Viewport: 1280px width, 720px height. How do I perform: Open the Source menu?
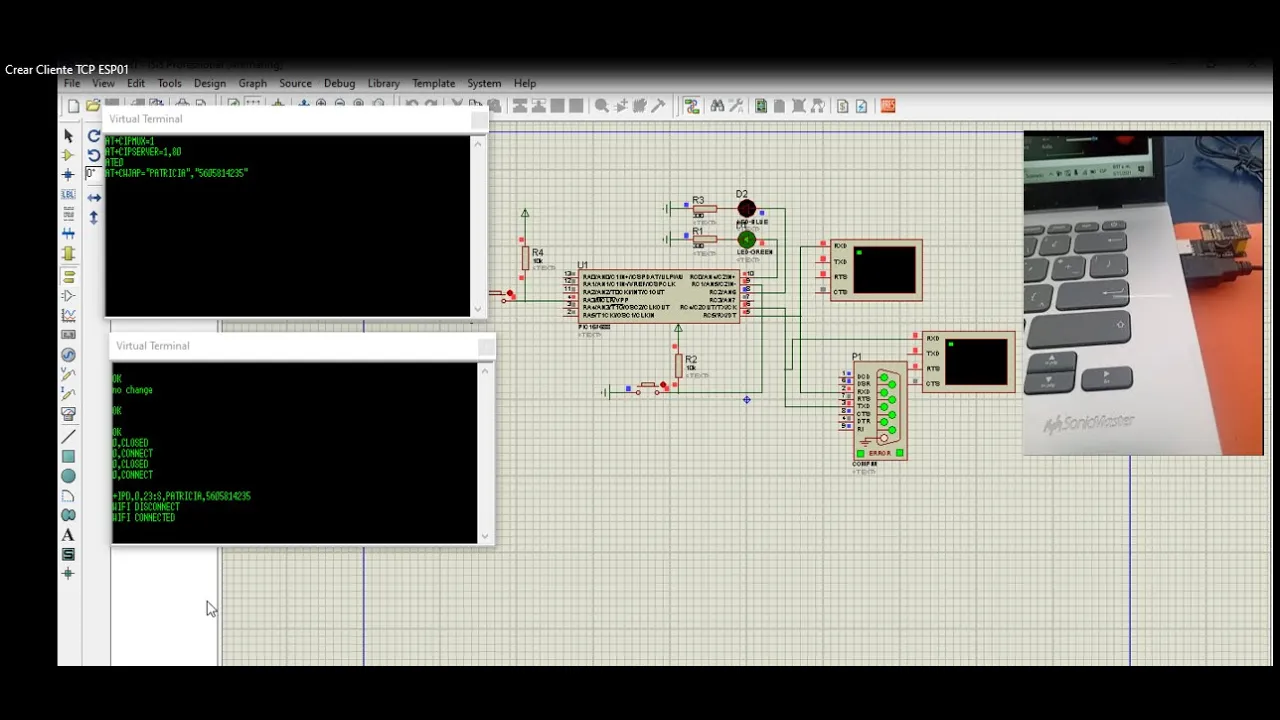pyautogui.click(x=296, y=83)
